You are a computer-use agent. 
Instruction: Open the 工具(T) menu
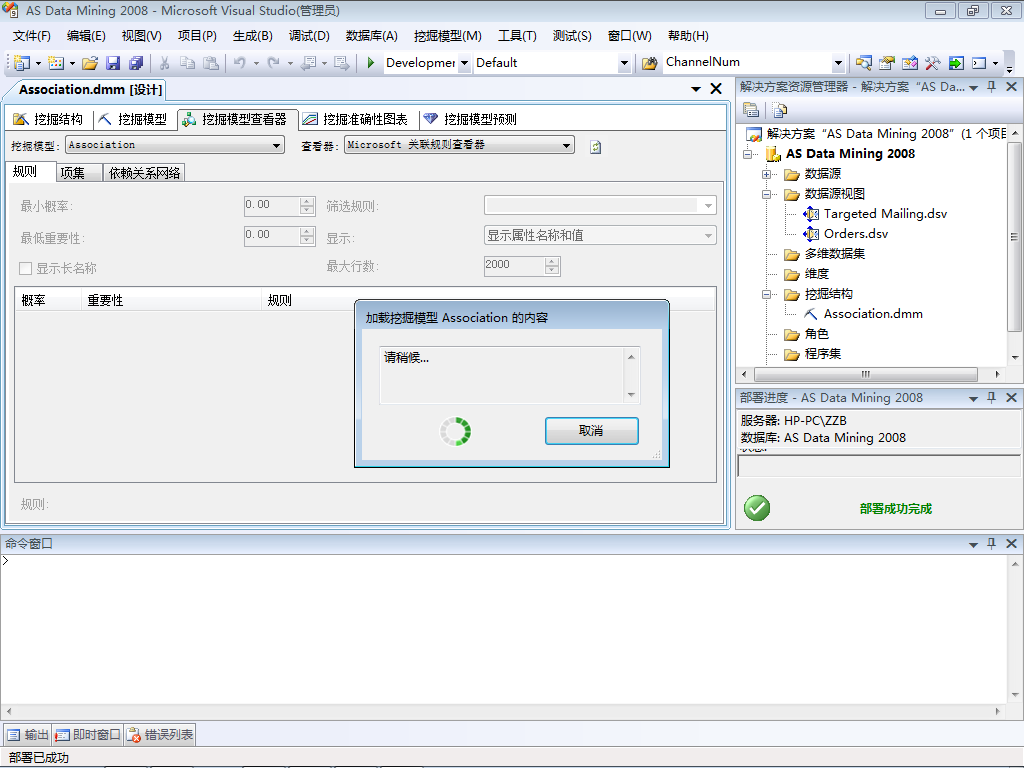click(x=517, y=36)
